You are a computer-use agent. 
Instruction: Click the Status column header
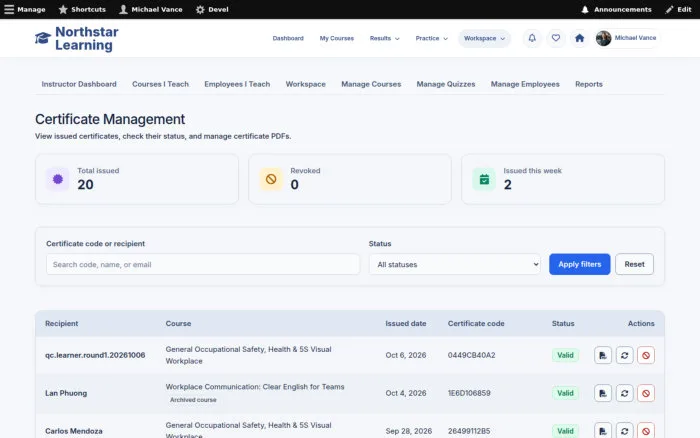click(563, 323)
